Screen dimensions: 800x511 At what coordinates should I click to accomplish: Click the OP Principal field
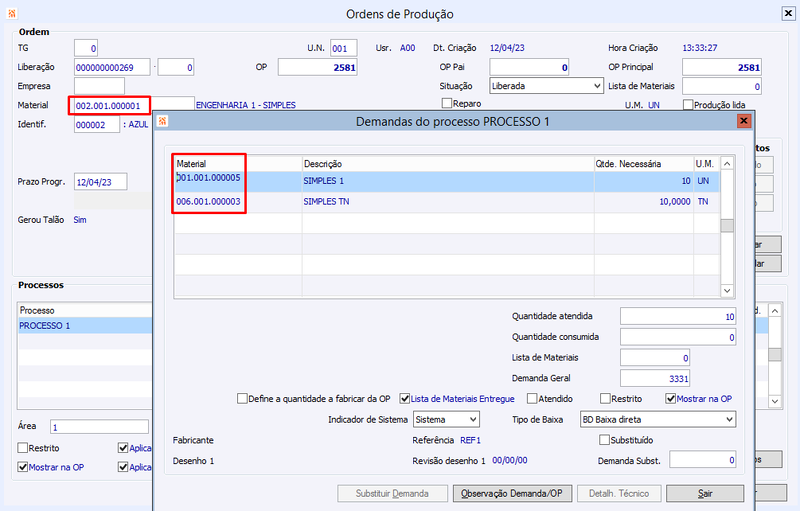(722, 67)
